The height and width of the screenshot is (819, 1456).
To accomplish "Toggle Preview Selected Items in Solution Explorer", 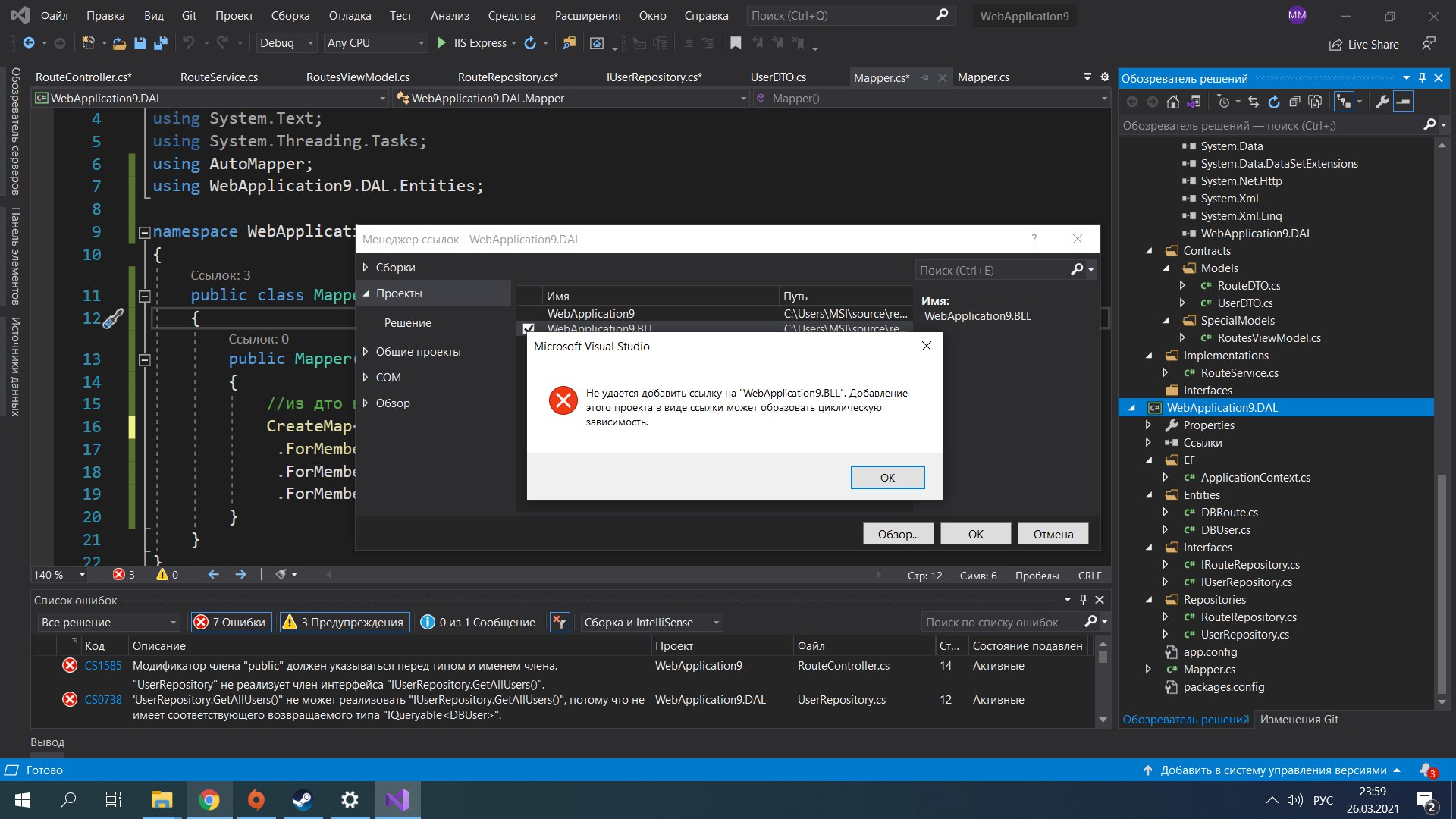I will pyautogui.click(x=1404, y=102).
